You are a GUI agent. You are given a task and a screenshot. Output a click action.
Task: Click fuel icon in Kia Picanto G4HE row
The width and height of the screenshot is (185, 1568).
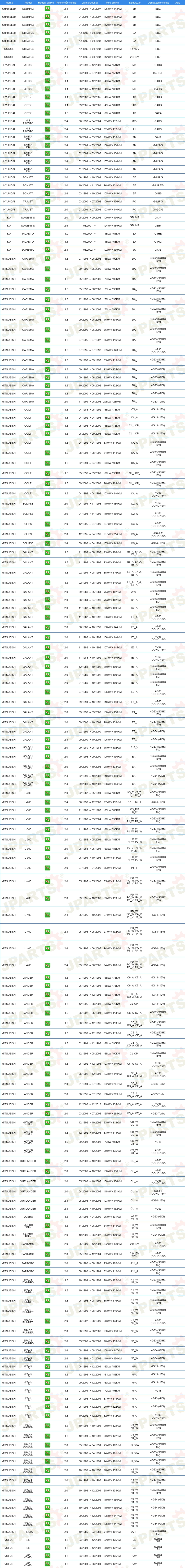click(47, 234)
